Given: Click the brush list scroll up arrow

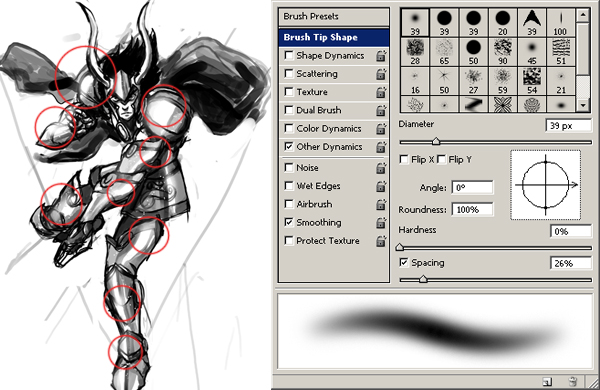Looking at the screenshot, I should point(583,15).
